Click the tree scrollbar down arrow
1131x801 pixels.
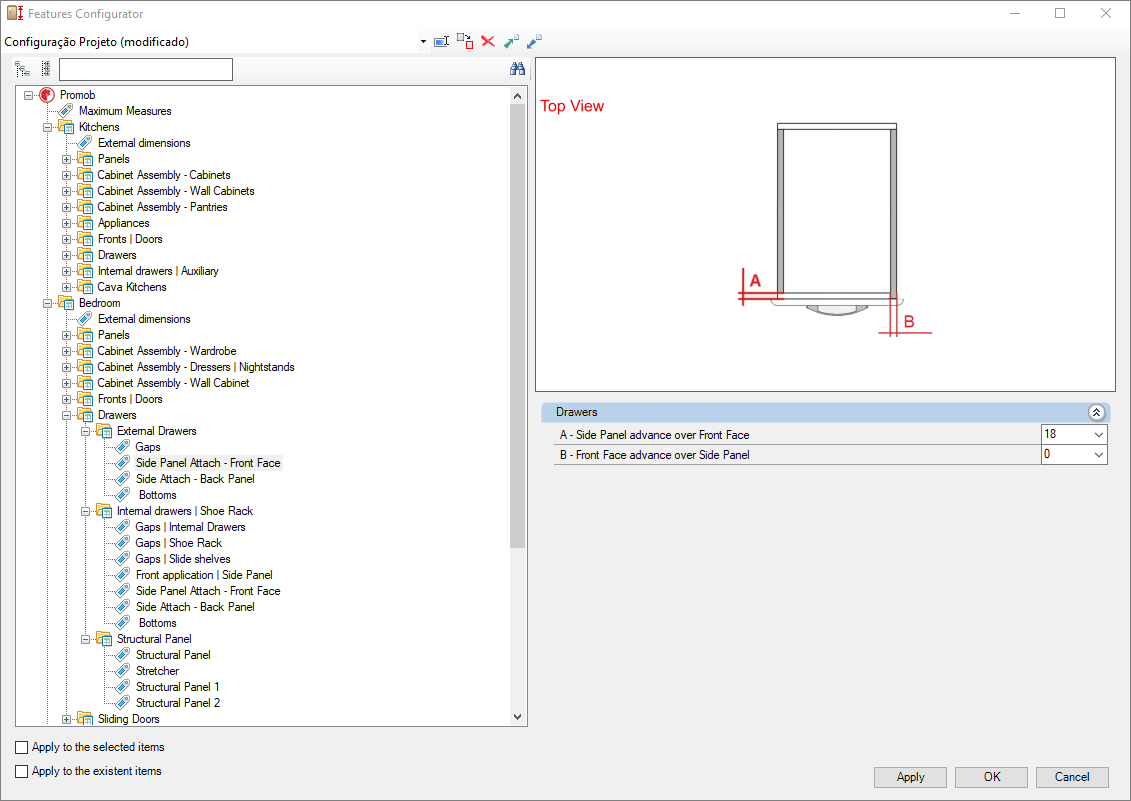(517, 717)
